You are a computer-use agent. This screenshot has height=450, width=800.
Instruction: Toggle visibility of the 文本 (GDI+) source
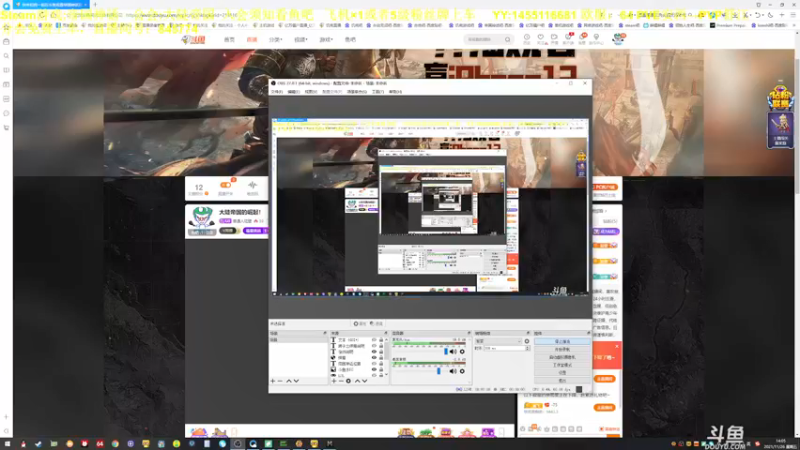[x=374, y=340]
